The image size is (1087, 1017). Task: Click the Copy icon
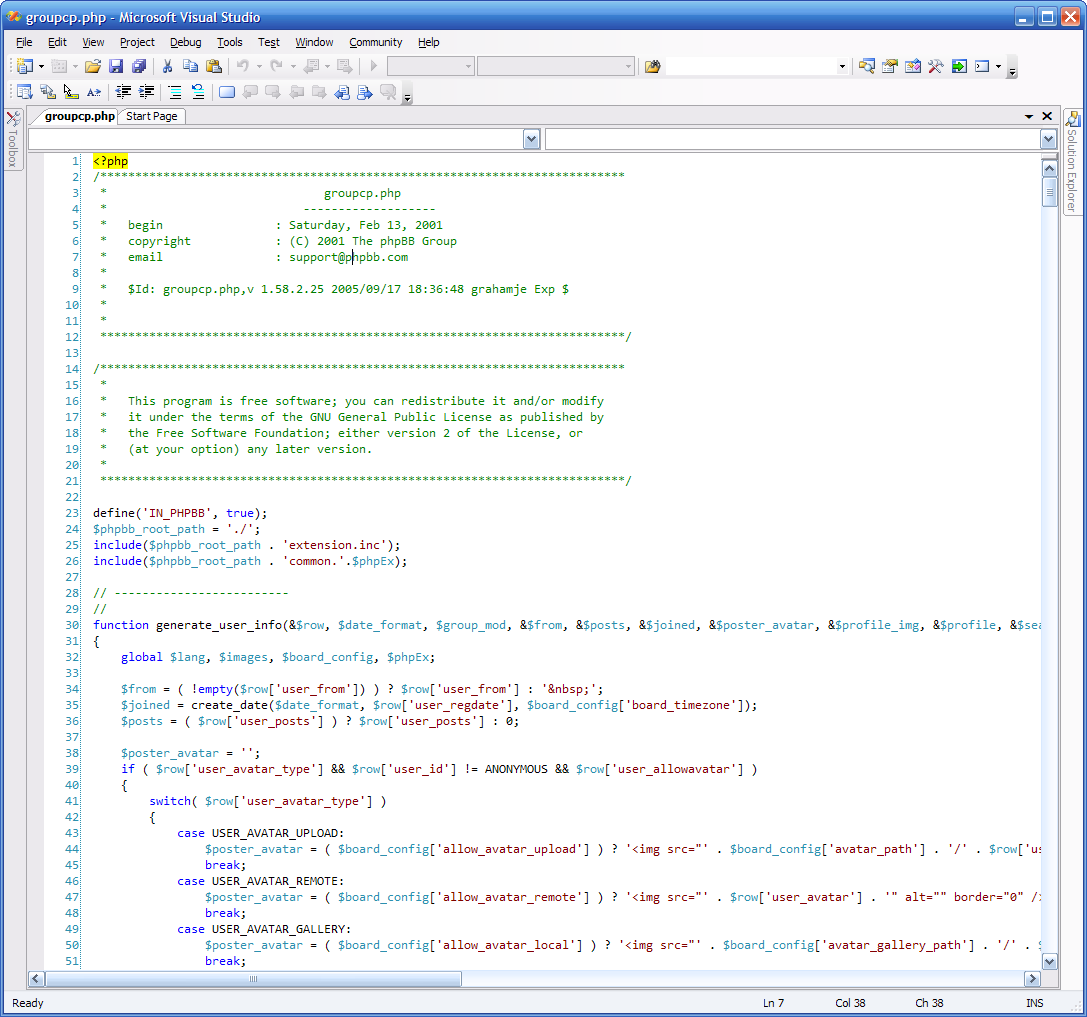tap(191, 67)
